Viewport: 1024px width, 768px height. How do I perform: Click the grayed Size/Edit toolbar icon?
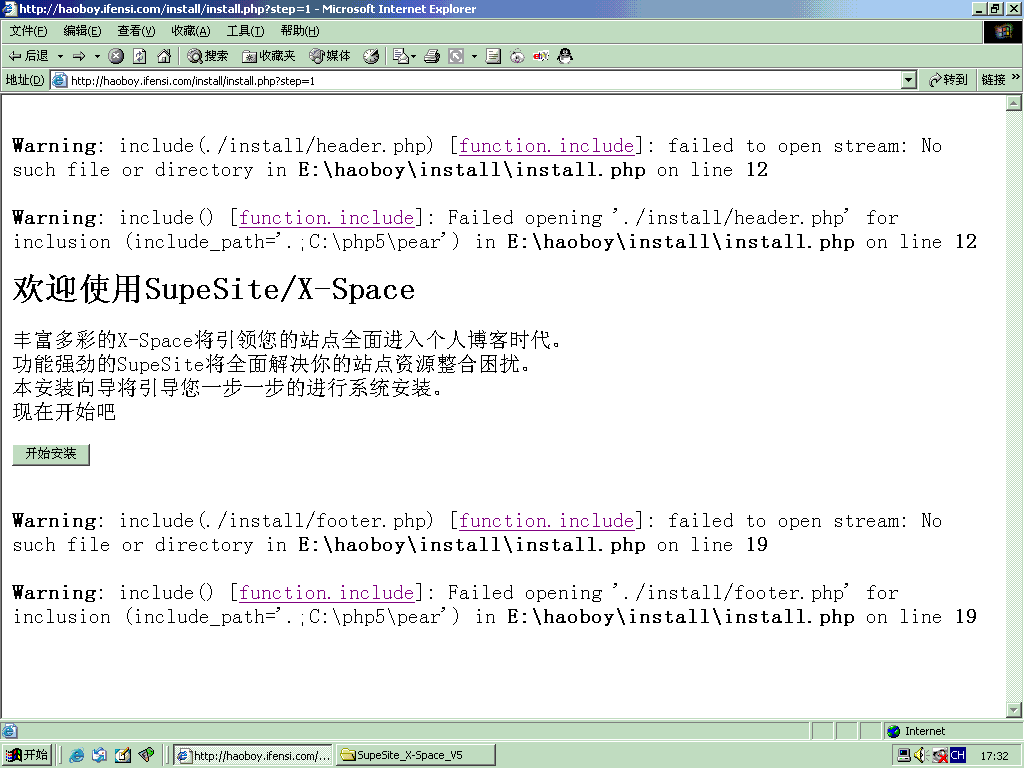pos(456,56)
